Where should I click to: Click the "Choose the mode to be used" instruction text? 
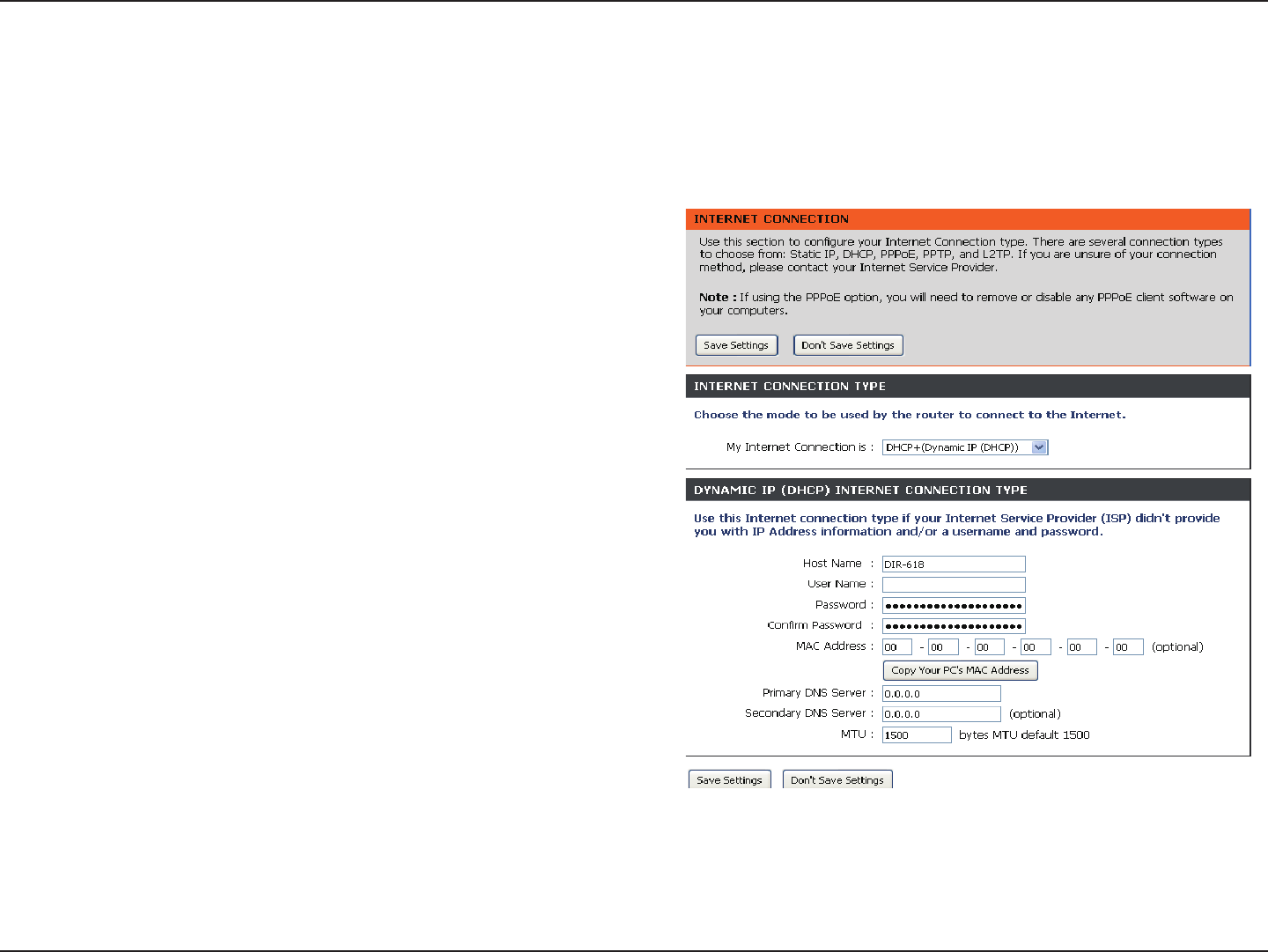[x=910, y=415]
